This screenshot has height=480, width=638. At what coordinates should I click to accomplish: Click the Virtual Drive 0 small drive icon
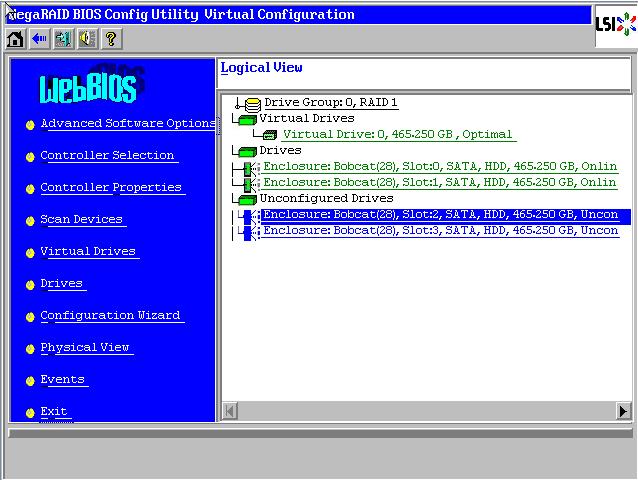(x=270, y=135)
